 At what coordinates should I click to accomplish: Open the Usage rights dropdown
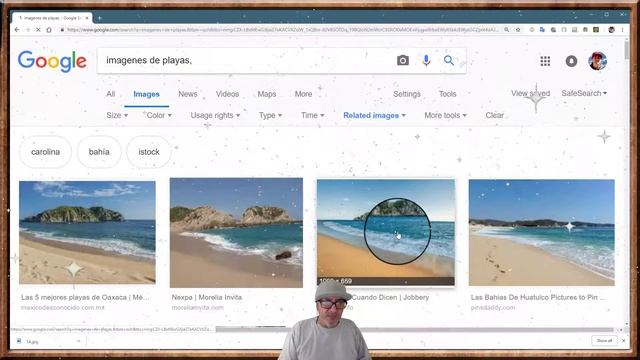pos(215,116)
